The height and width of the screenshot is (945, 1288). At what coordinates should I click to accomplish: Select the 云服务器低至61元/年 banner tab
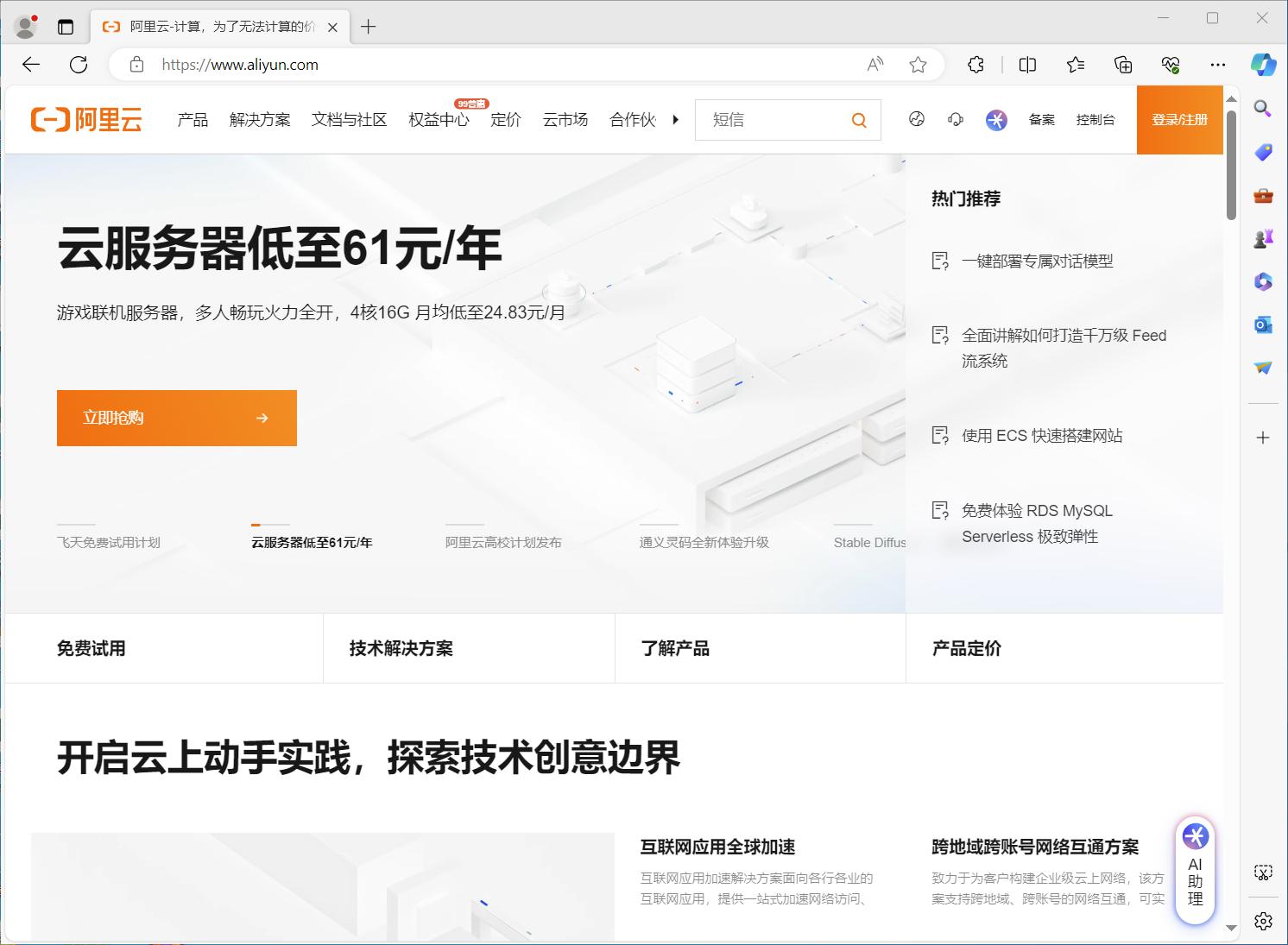tap(312, 542)
